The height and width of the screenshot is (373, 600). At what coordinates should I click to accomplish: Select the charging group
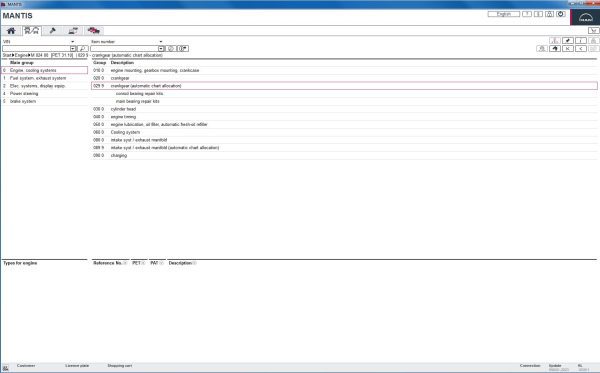pyautogui.click(x=344, y=156)
